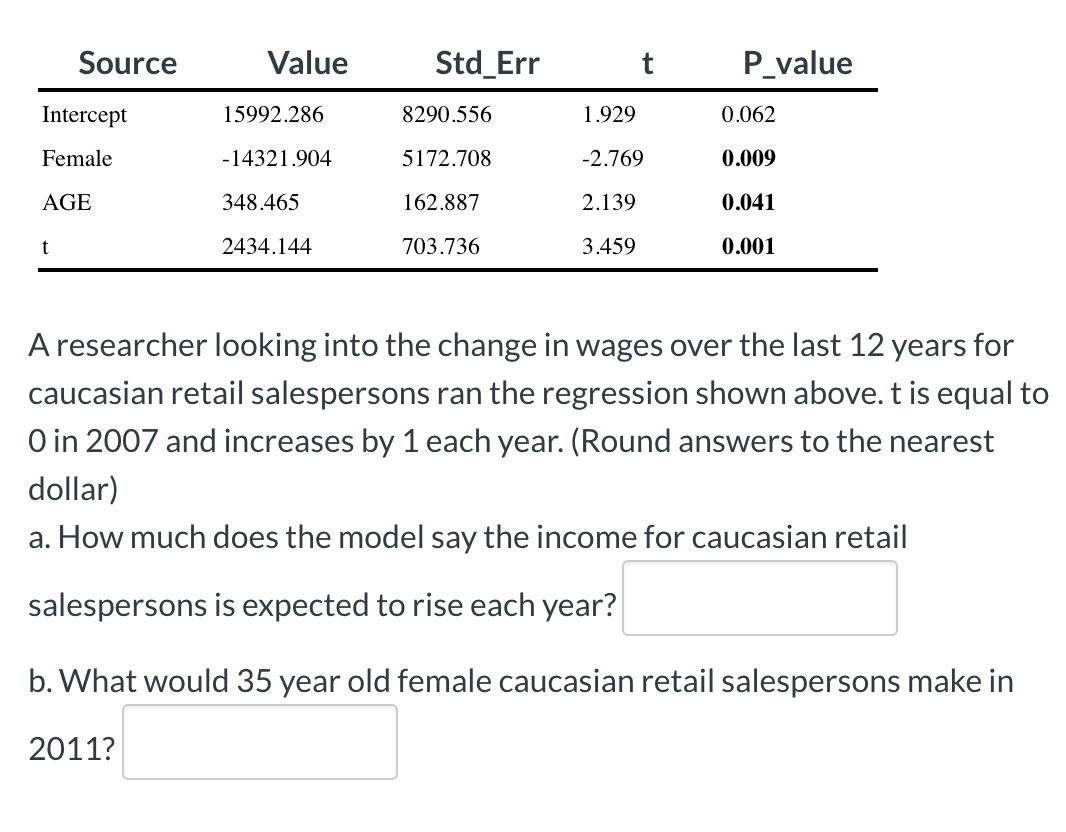Click the answer box after 2011?
Viewport: 1066px width, 832px height.
pos(259,741)
